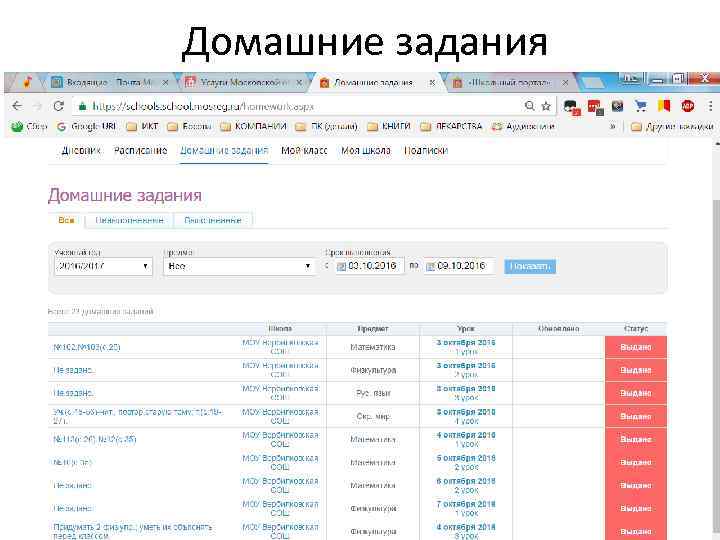
Task: Click the start date field 03.10.2016
Action: (x=370, y=266)
